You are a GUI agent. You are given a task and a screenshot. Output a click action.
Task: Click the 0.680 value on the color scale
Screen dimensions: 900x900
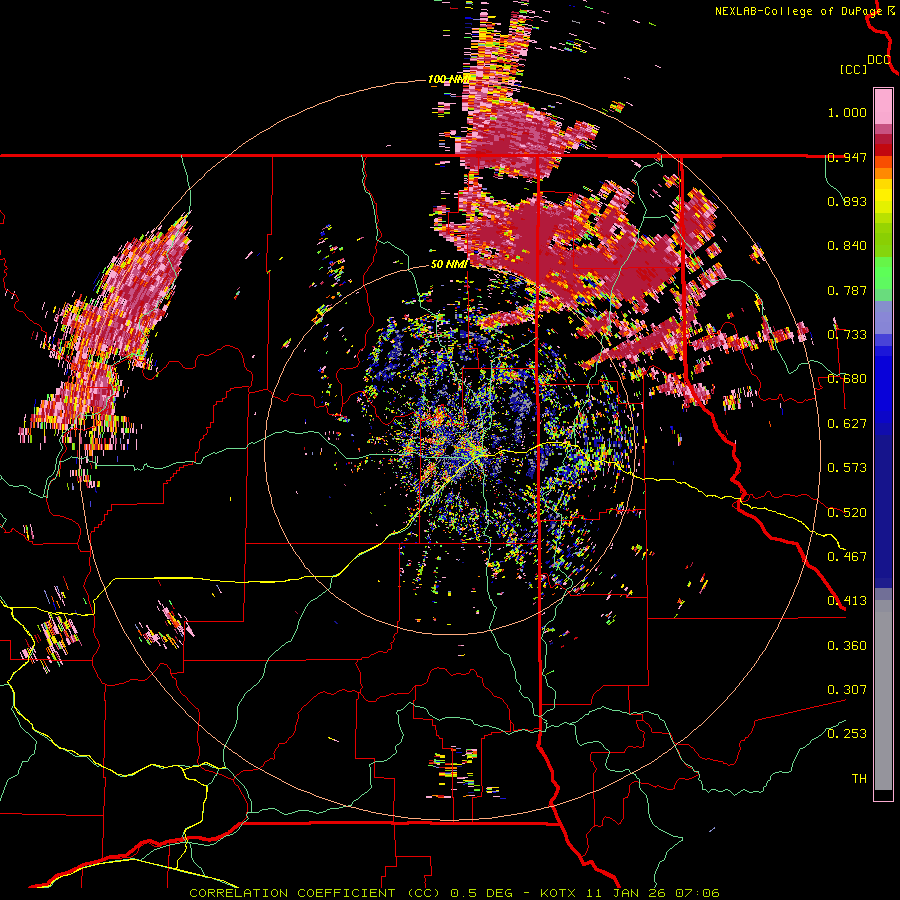click(847, 379)
